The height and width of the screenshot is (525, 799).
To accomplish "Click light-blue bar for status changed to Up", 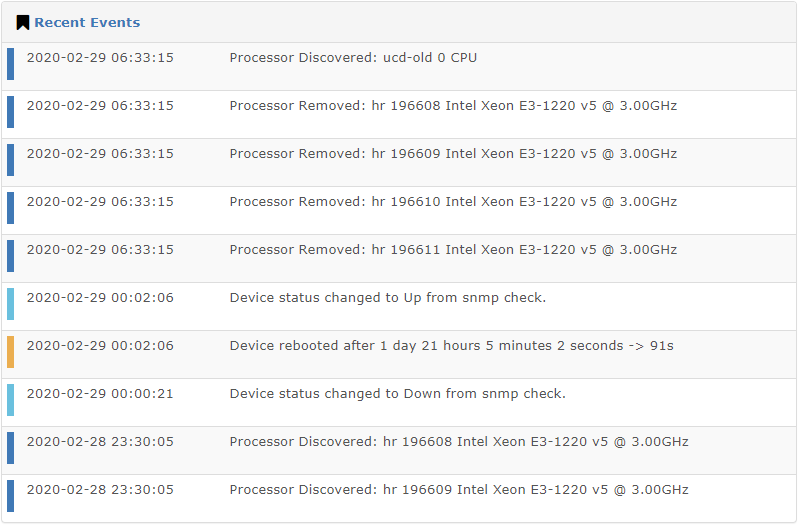I will 10,304.
